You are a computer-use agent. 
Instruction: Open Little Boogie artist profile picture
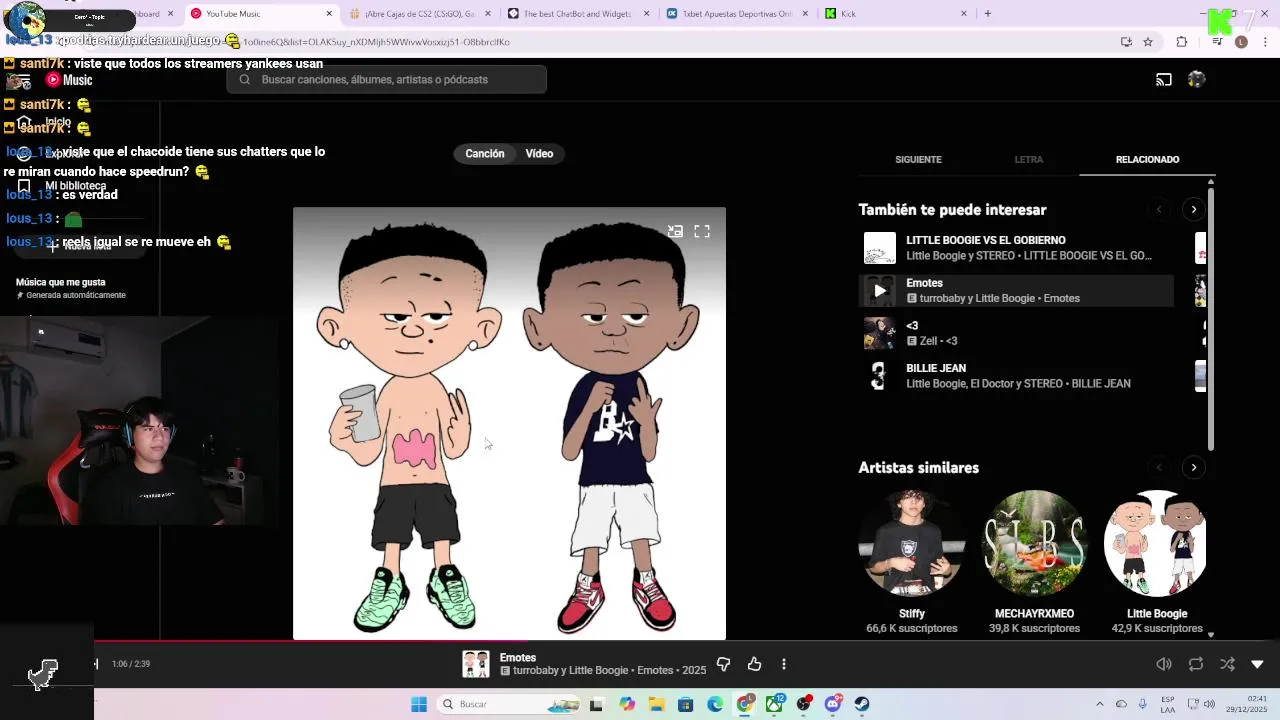[x=1155, y=544]
